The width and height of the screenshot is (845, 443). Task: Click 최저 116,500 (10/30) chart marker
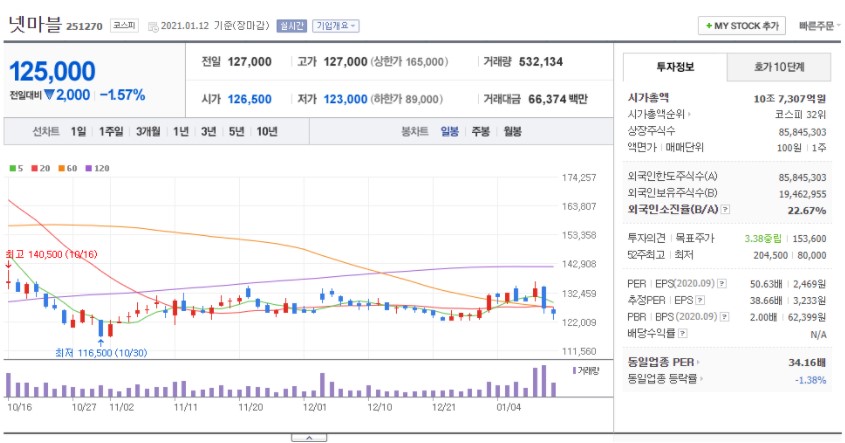tap(101, 353)
